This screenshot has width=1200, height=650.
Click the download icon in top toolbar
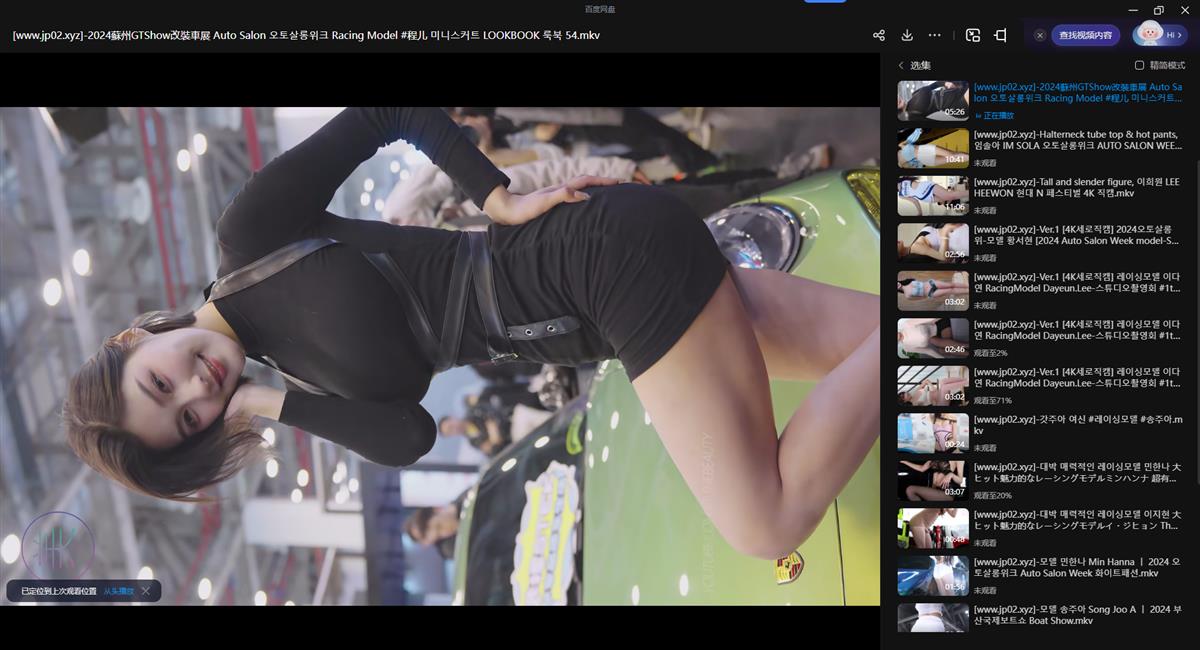(907, 35)
